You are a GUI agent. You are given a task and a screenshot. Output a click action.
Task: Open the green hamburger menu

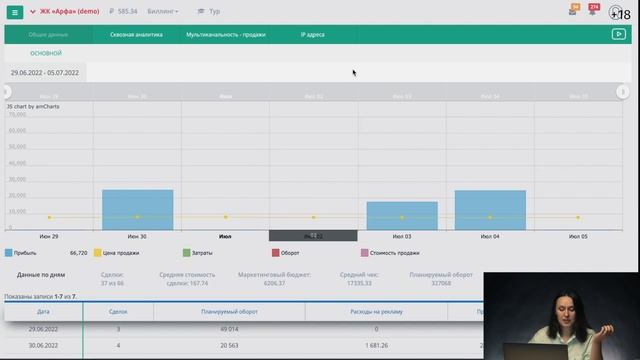click(15, 12)
